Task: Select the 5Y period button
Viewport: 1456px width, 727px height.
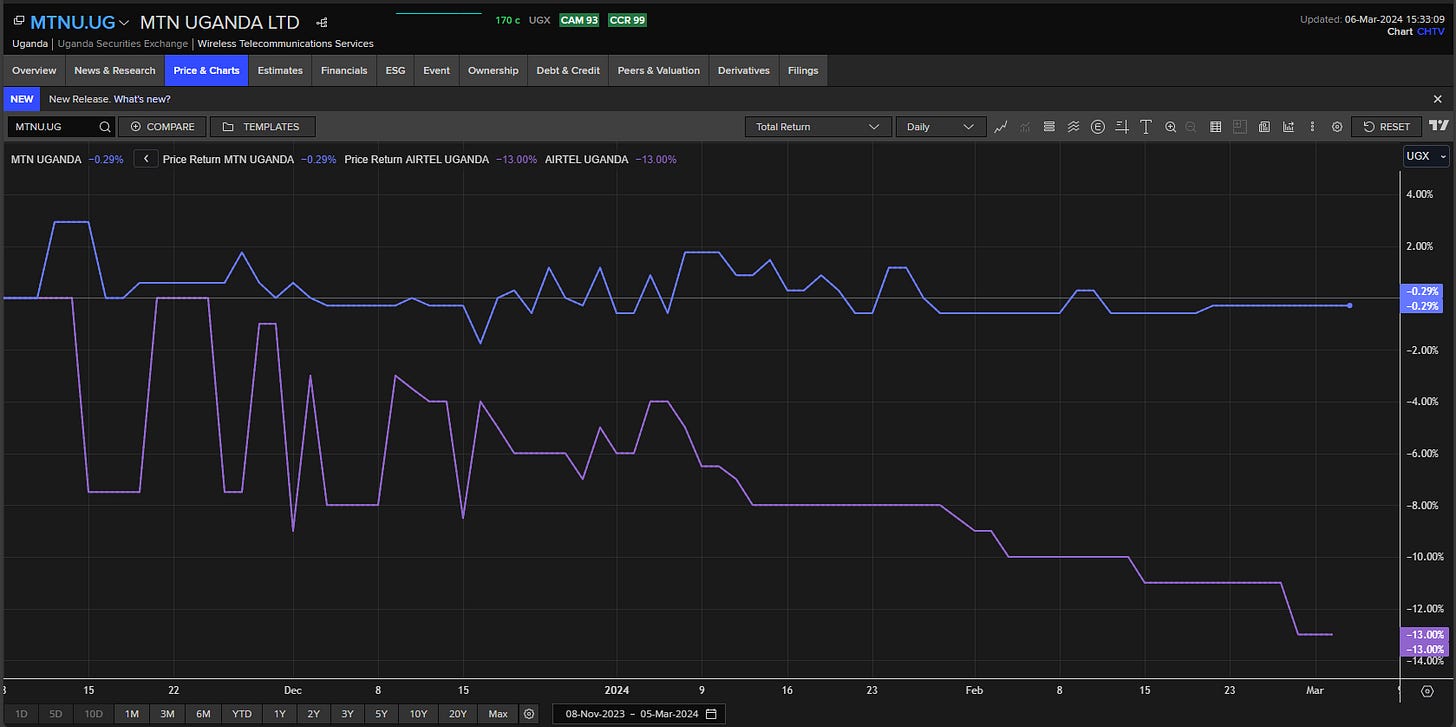Action: pos(381,714)
